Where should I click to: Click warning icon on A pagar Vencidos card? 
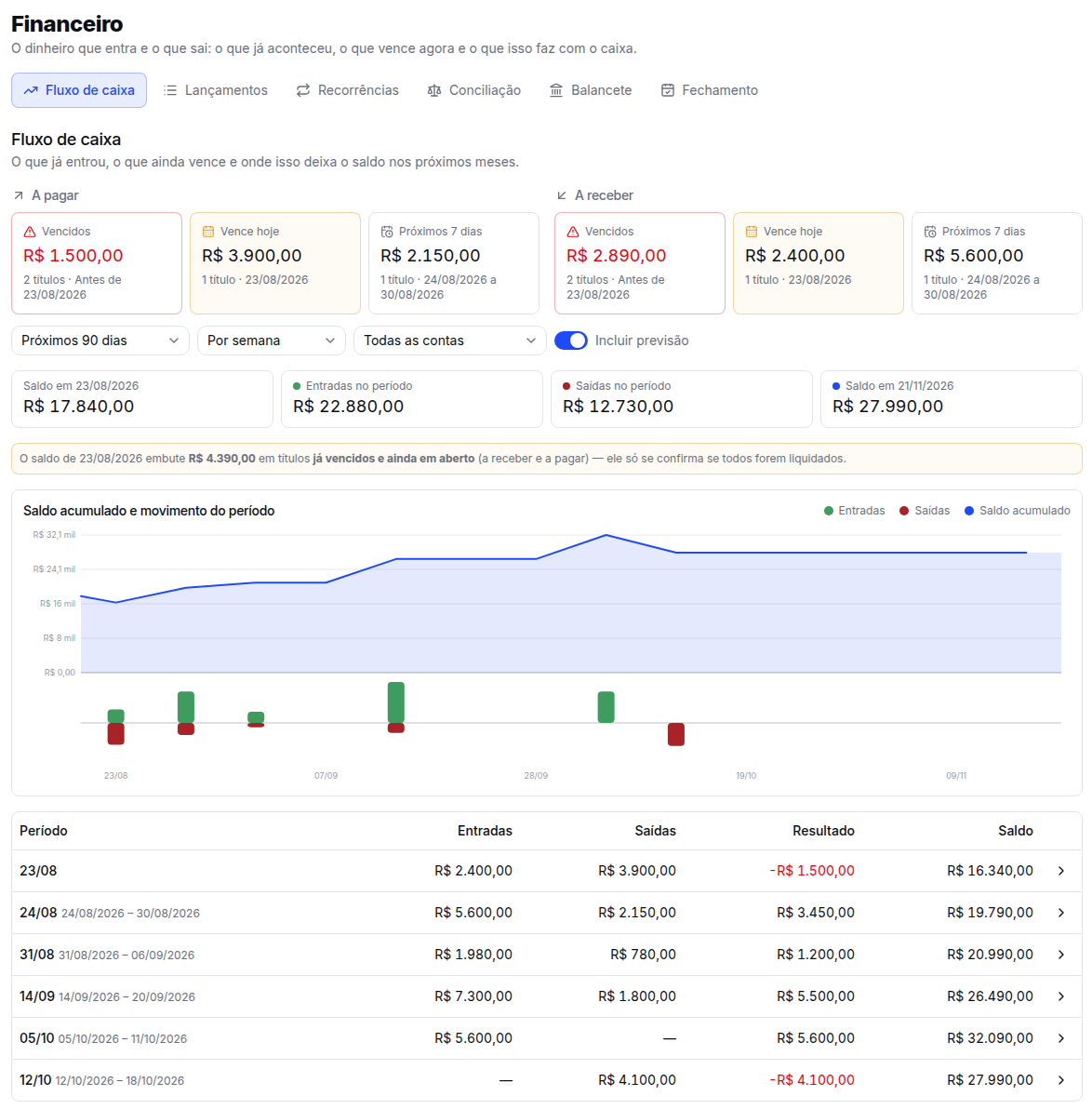point(30,232)
